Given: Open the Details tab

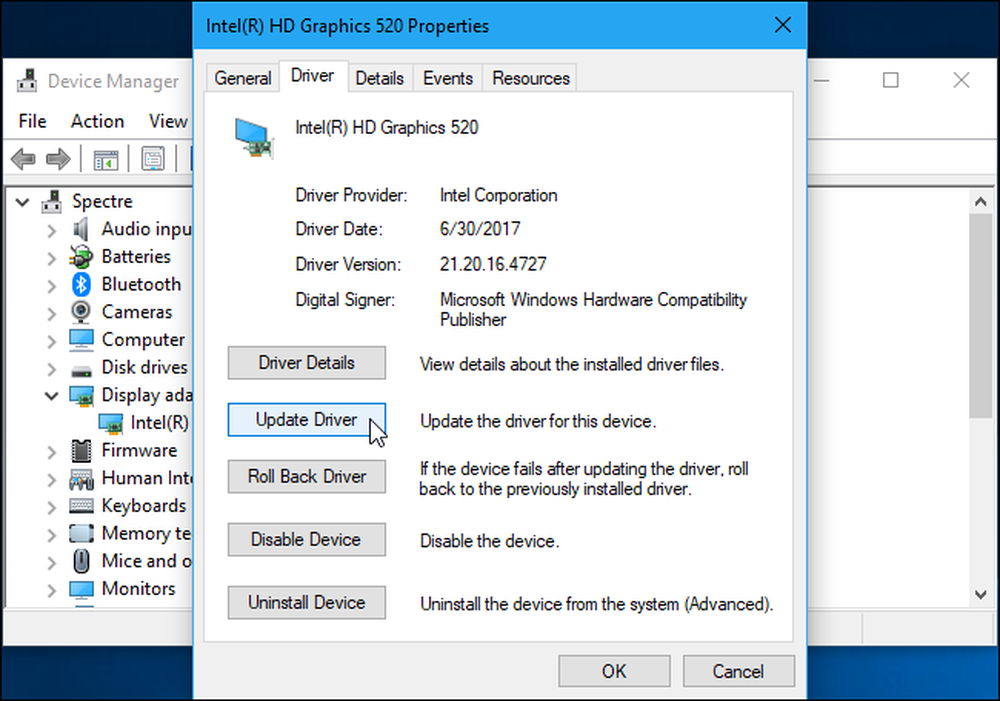Looking at the screenshot, I should point(379,78).
